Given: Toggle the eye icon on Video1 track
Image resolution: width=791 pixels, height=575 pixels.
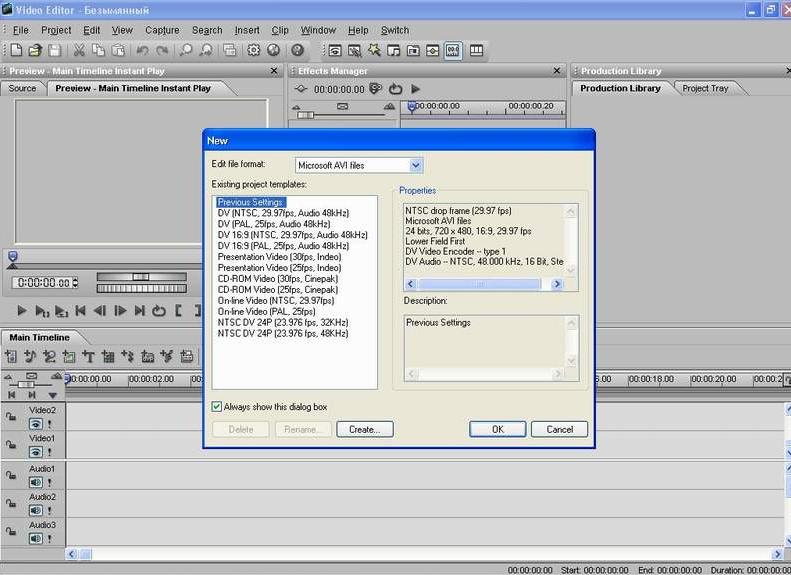Looking at the screenshot, I should [x=35, y=452].
